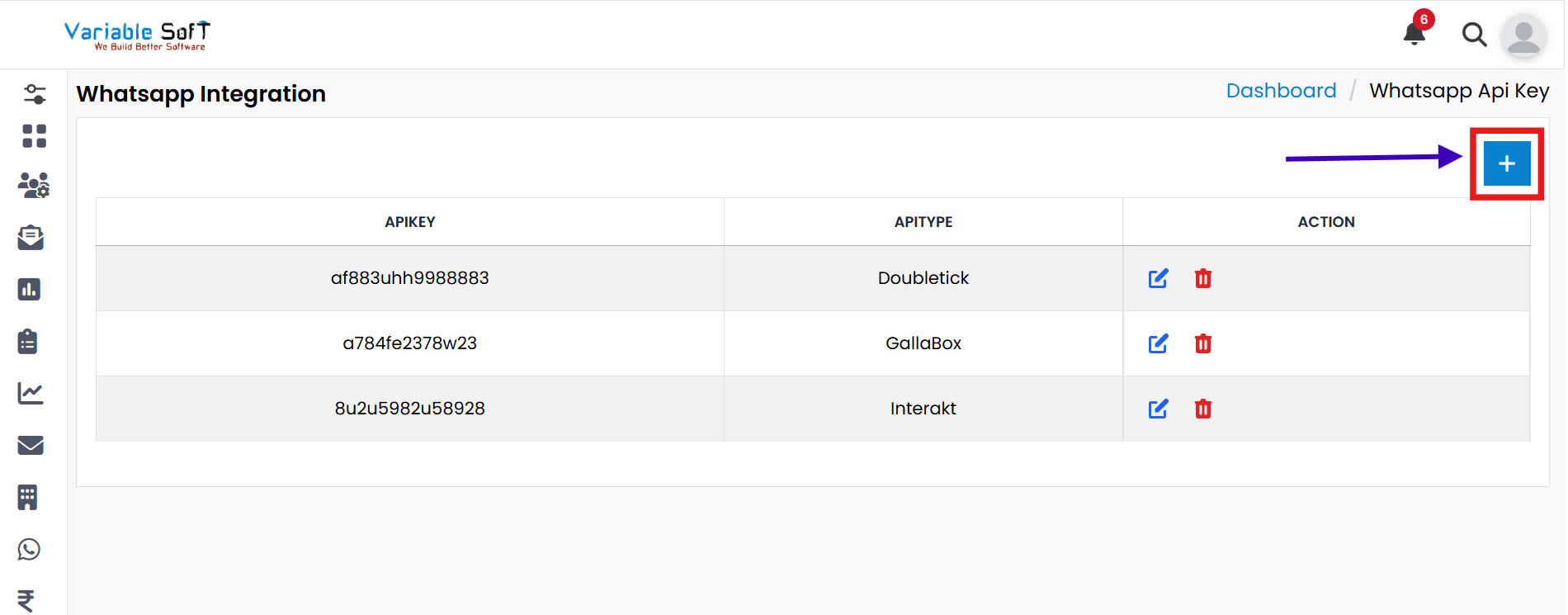Click the Variable Soft logo

pyautogui.click(x=137, y=35)
